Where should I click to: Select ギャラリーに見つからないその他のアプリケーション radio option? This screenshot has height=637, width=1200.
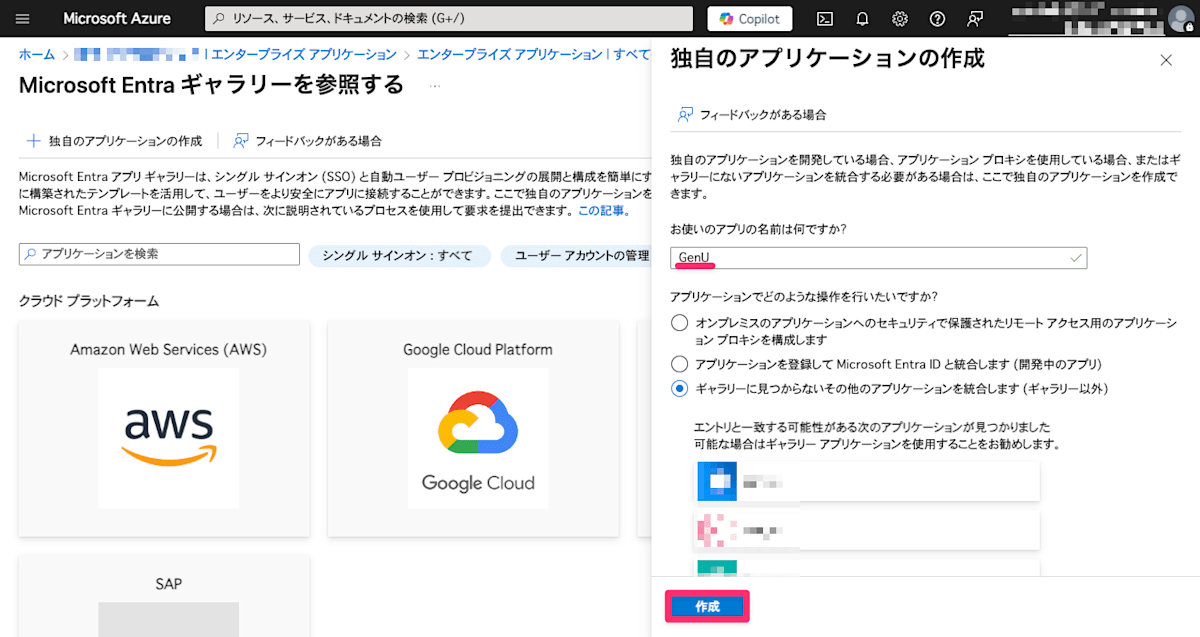(x=680, y=388)
